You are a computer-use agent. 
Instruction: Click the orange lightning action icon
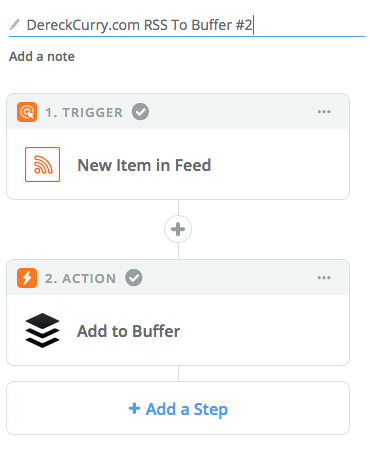tap(27, 278)
